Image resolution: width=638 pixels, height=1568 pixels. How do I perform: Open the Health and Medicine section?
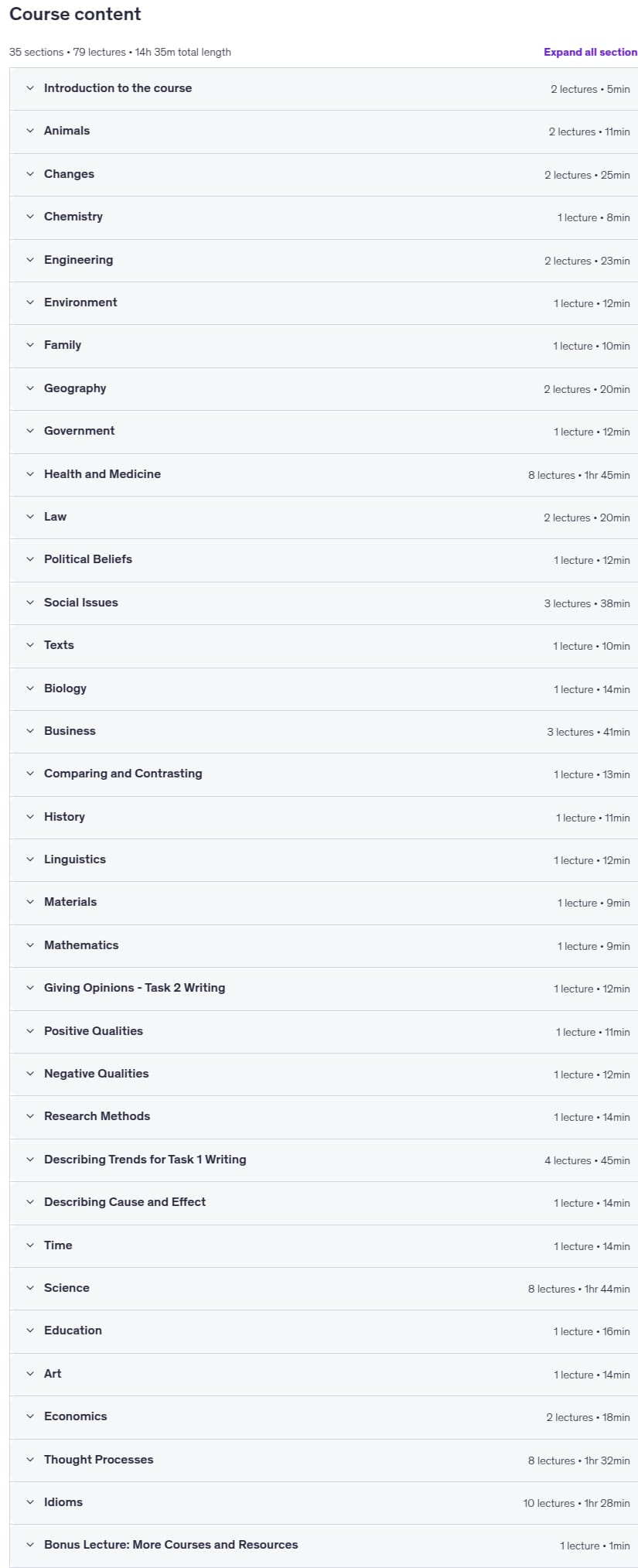click(323, 474)
